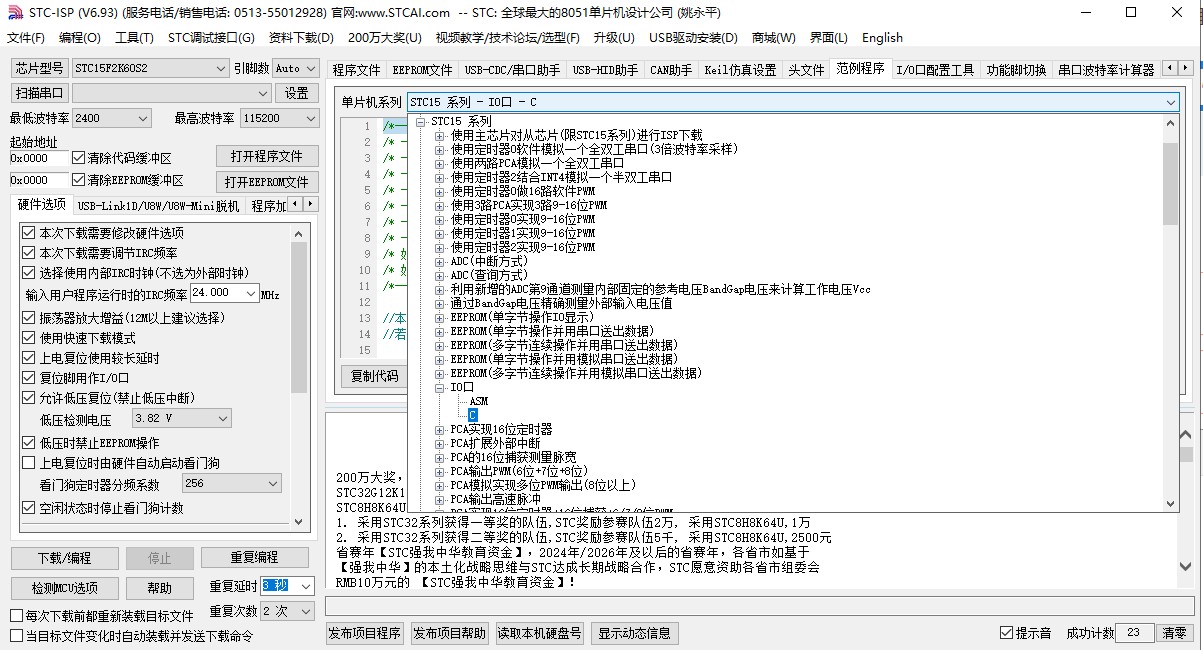This screenshot has height=650, width=1203.
Task: Enable 上电复位时由硬件自动启动看门狗 checkbox
Action: click(121, 463)
